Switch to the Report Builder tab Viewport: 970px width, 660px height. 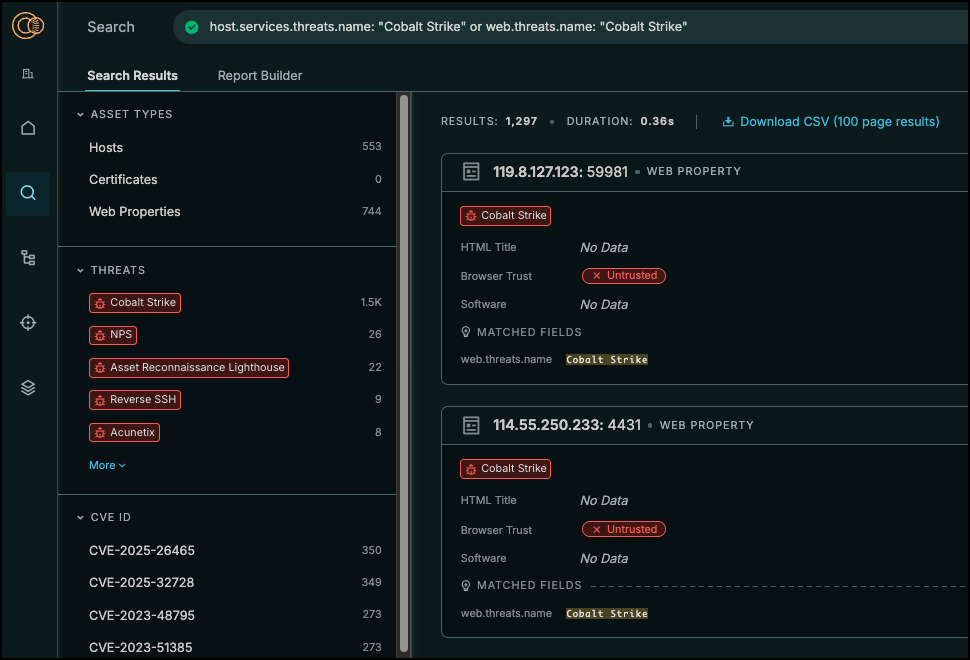(x=259, y=76)
